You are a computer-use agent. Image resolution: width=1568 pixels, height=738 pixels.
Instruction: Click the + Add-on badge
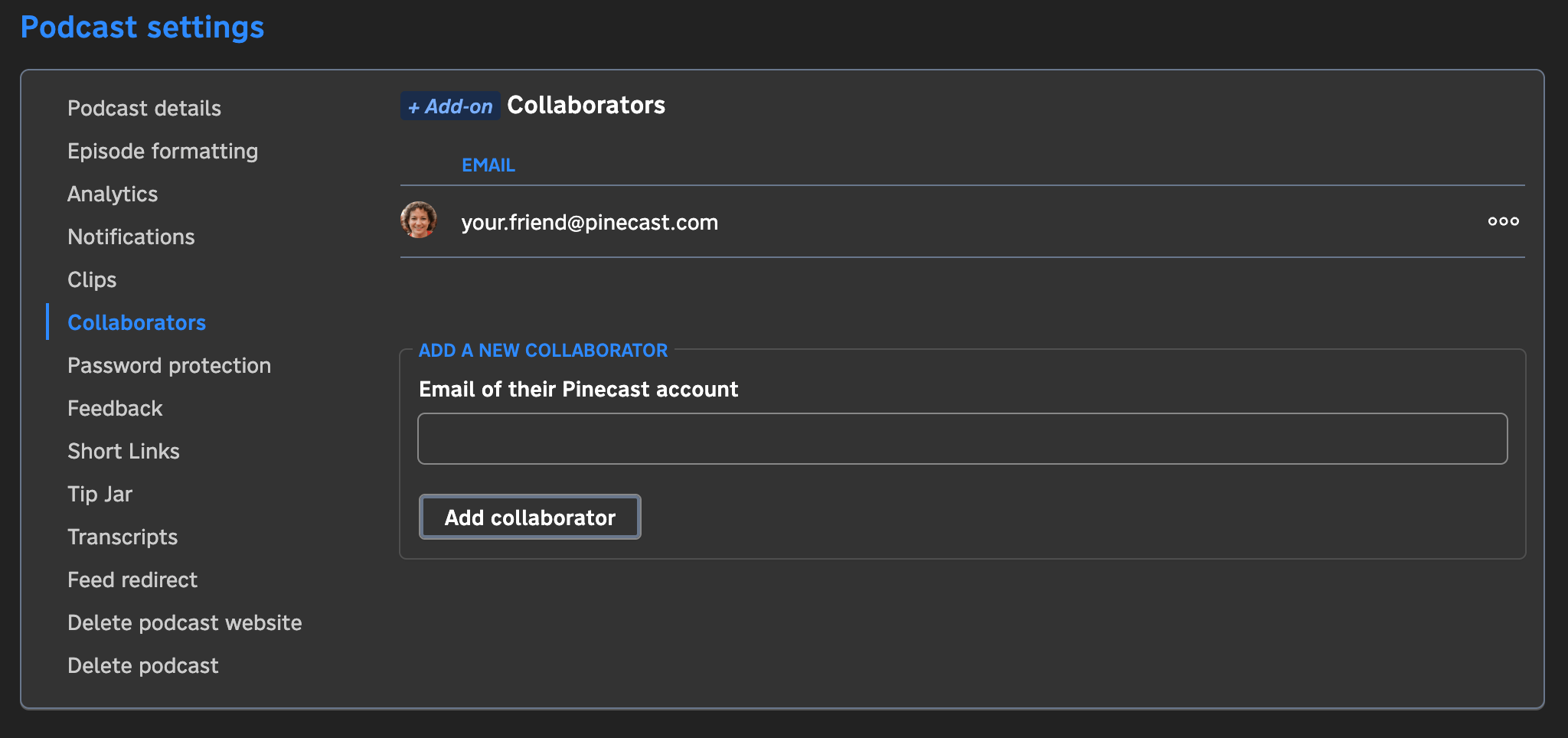coord(449,106)
